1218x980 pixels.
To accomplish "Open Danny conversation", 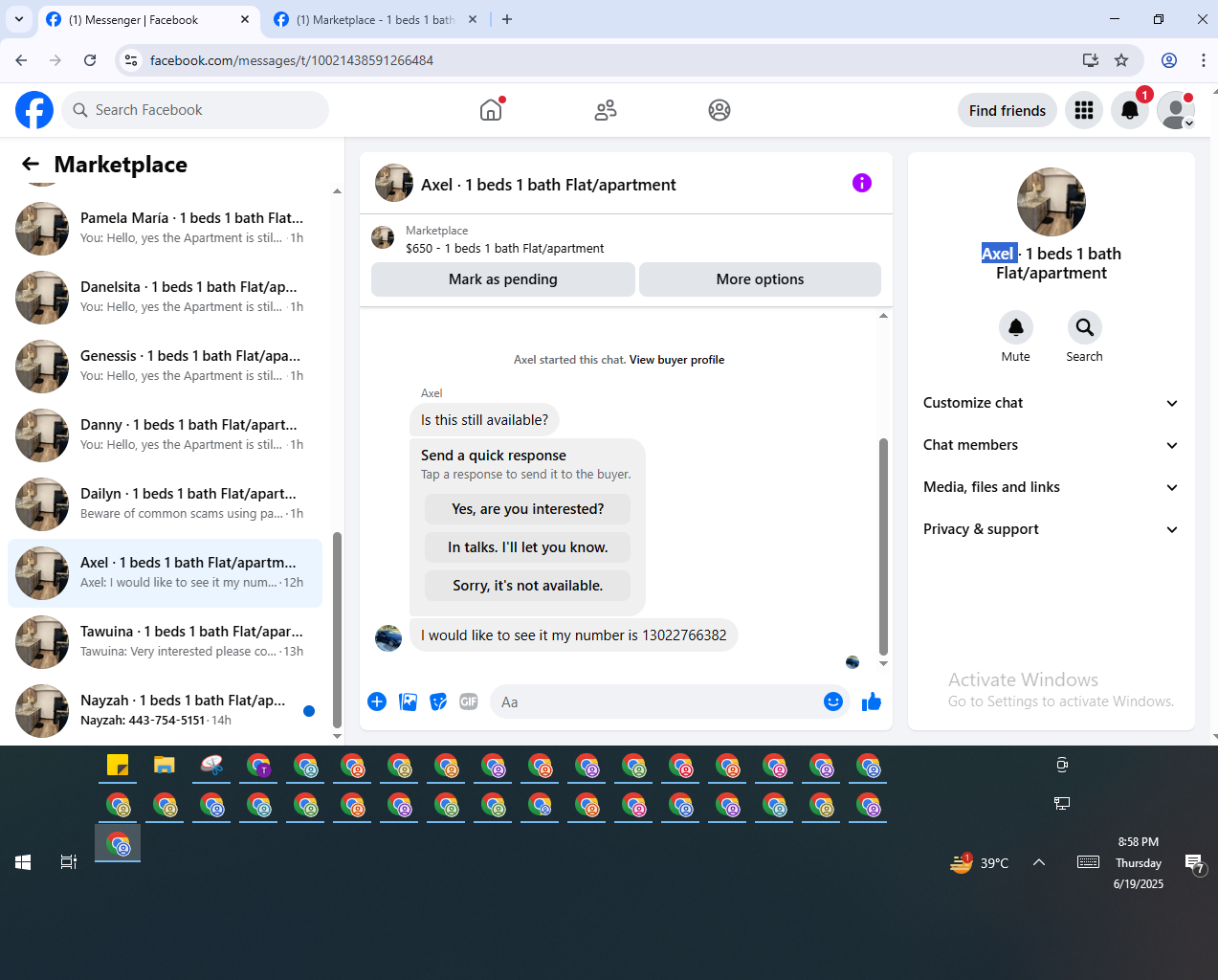I will (166, 435).
